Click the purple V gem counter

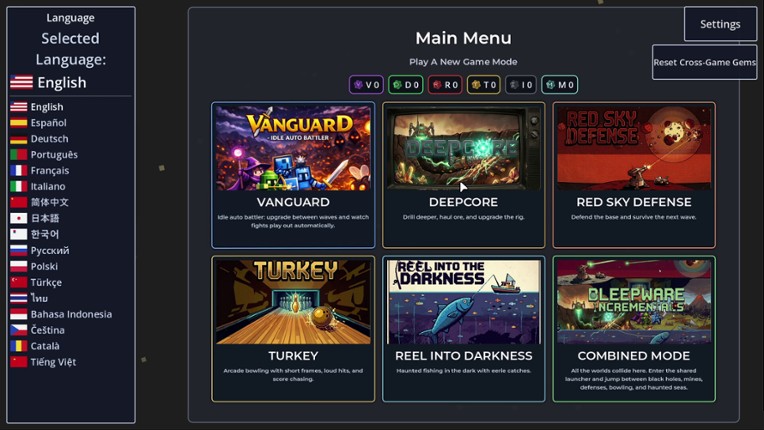(x=366, y=85)
